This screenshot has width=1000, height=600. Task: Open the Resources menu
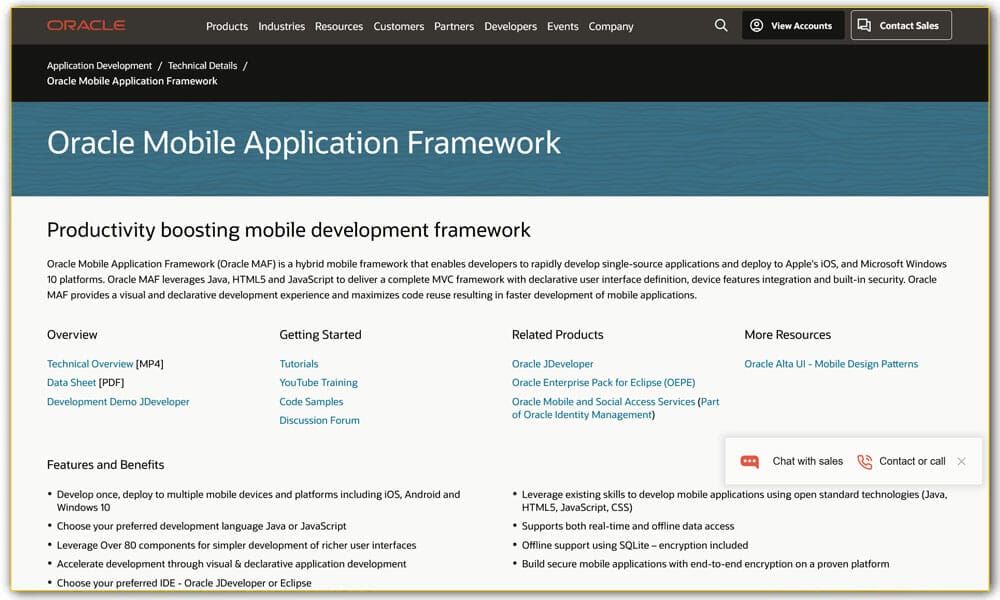point(339,27)
